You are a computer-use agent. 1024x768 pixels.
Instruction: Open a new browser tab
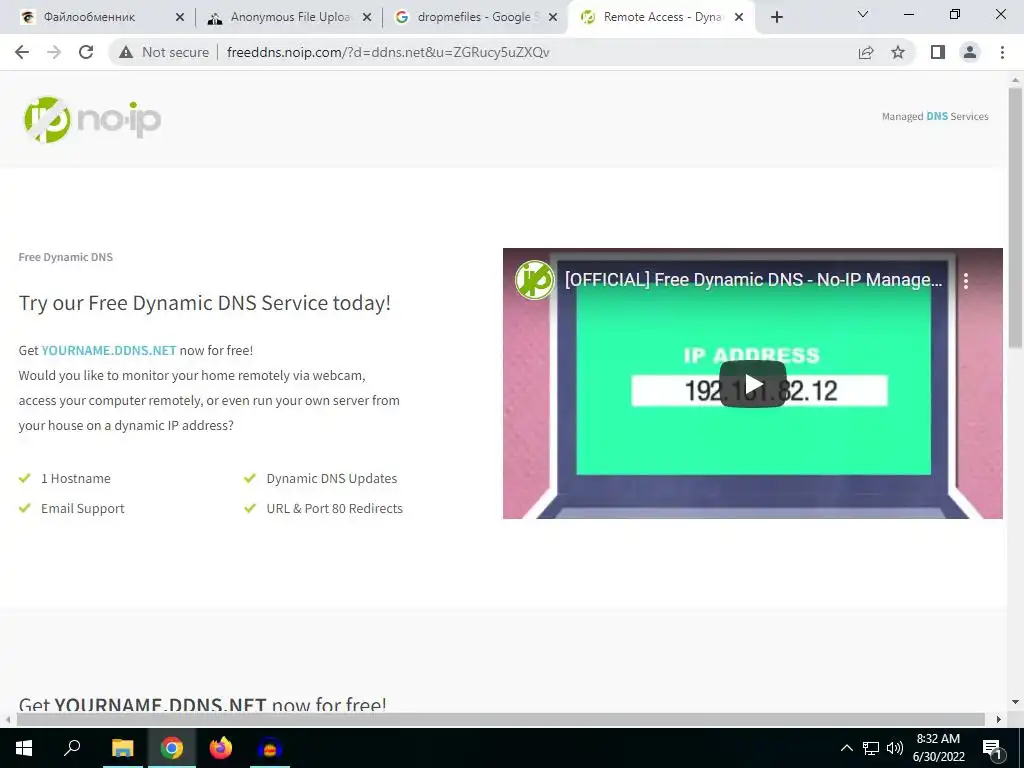776,18
